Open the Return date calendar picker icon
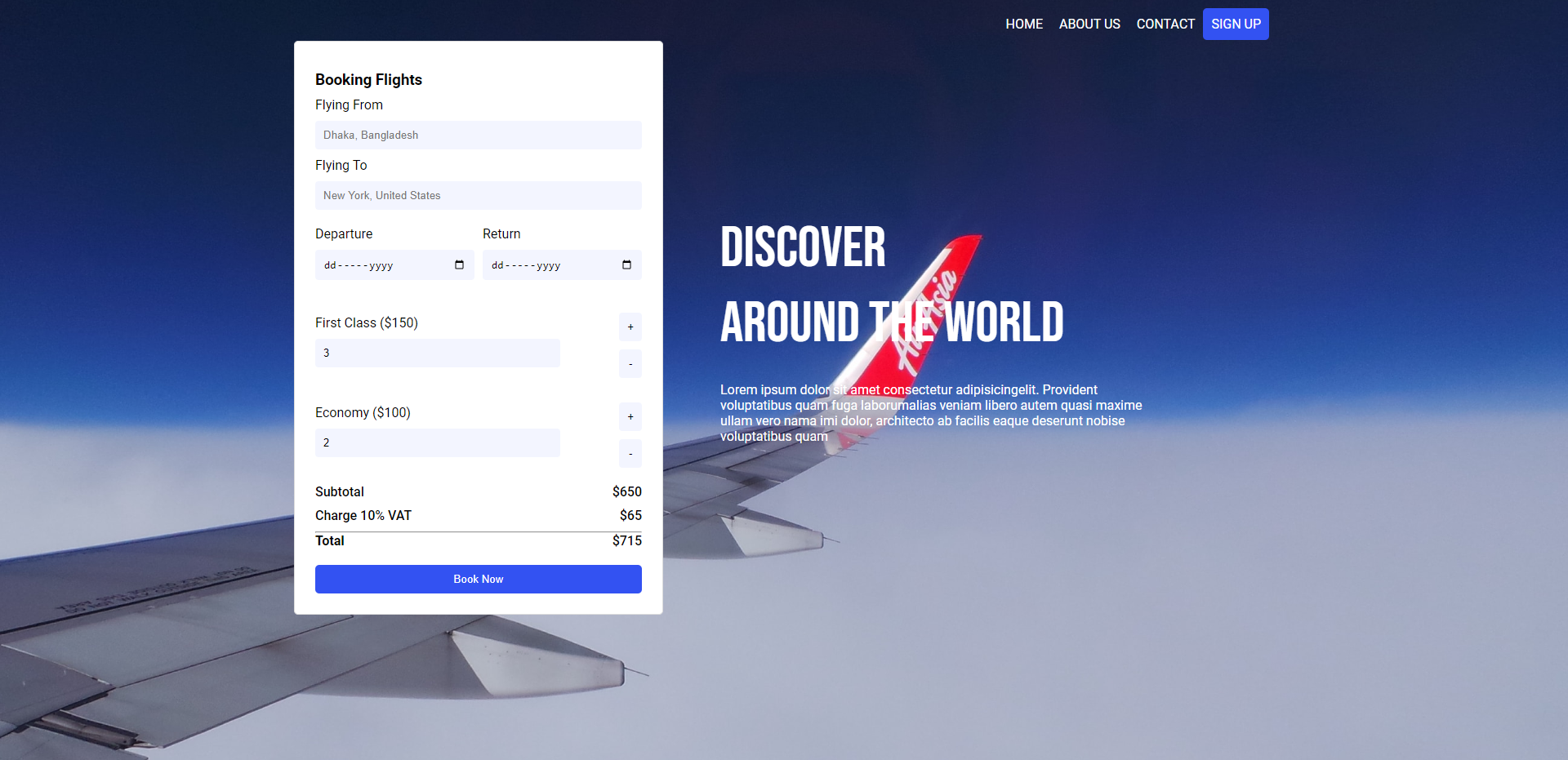 (x=626, y=264)
